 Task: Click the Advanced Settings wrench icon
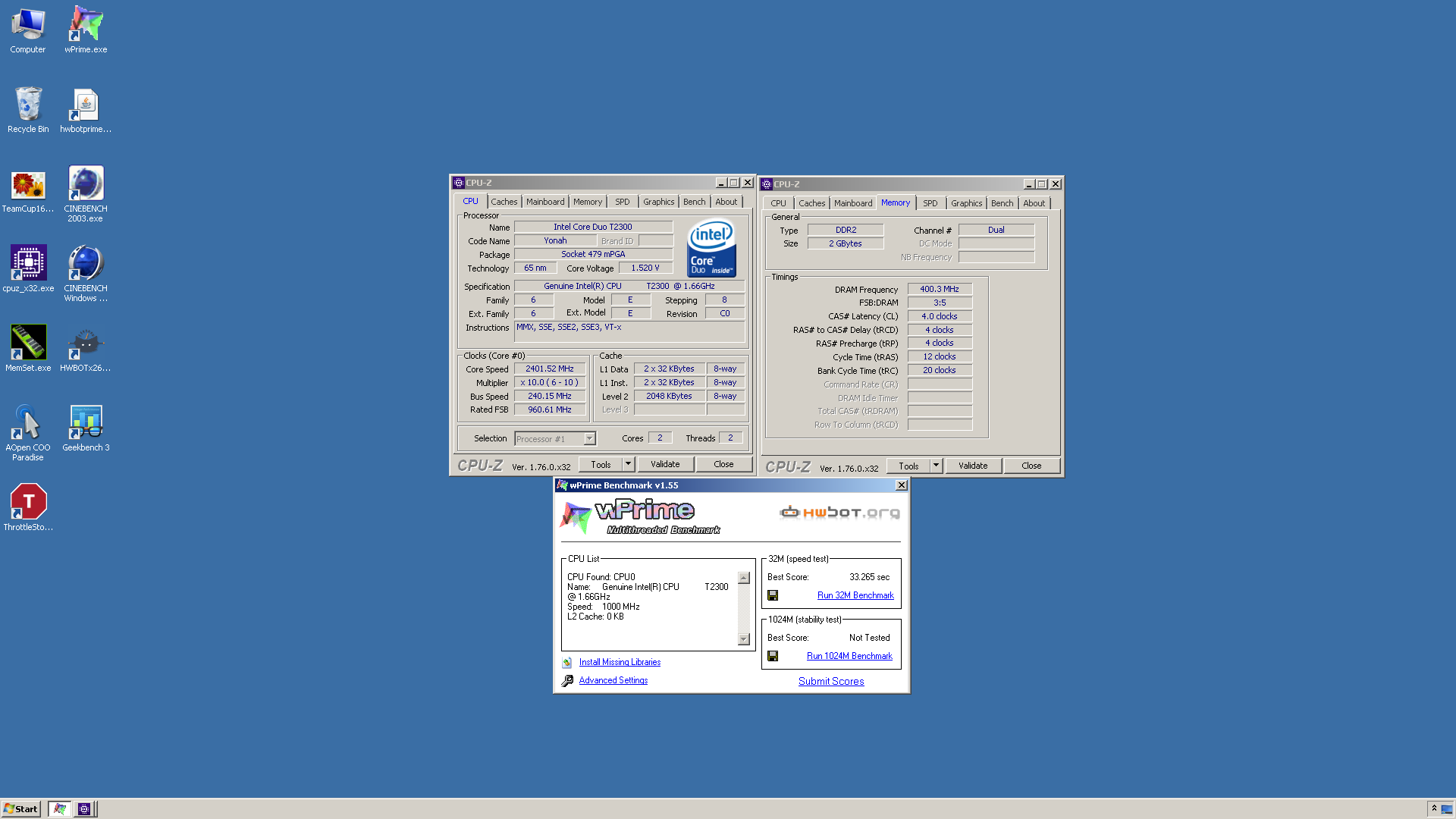(567, 680)
